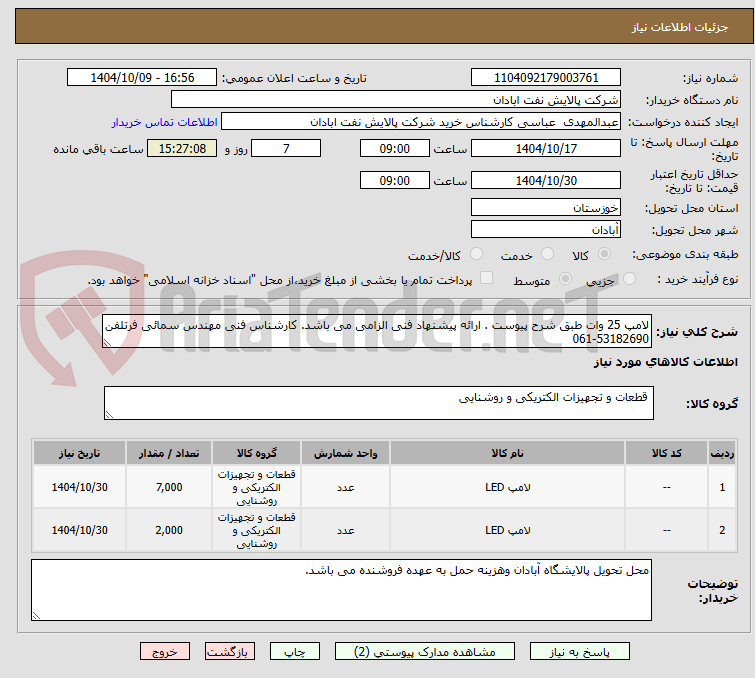Click the نام کالا column header

coord(508,453)
